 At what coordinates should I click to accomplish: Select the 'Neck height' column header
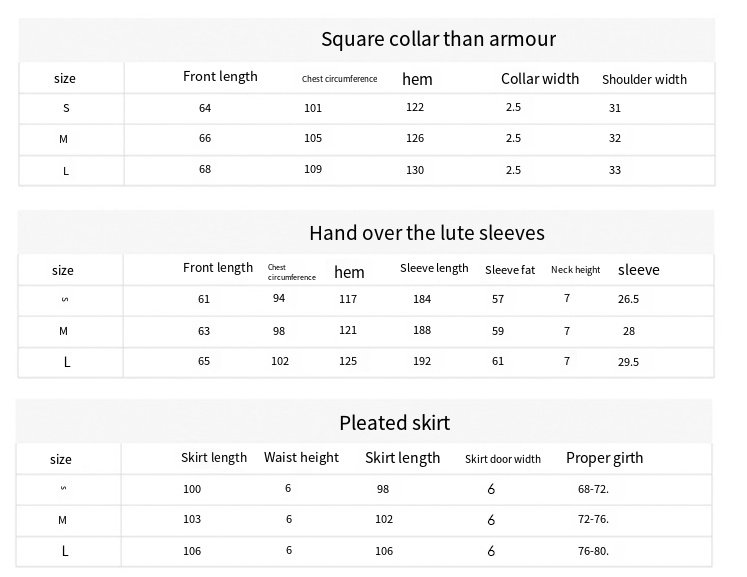(x=575, y=270)
